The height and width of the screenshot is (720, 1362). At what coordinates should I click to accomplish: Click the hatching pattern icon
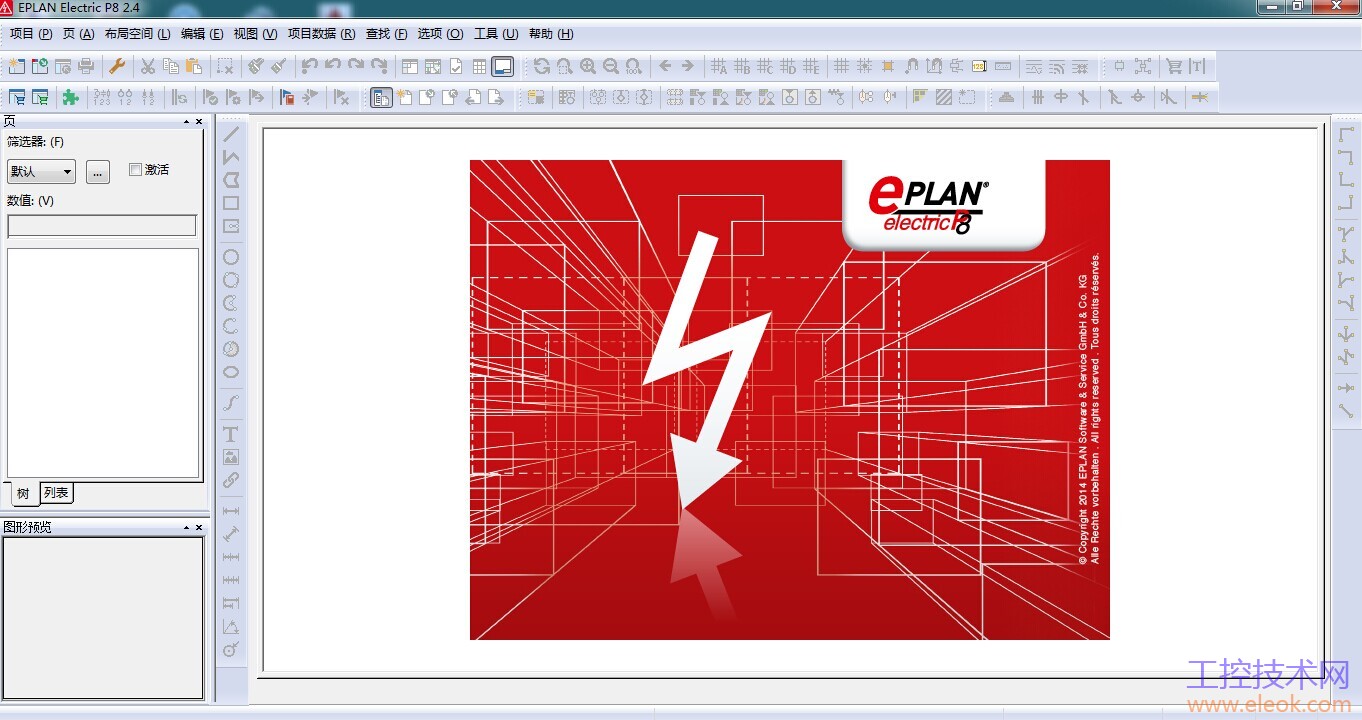point(943,97)
